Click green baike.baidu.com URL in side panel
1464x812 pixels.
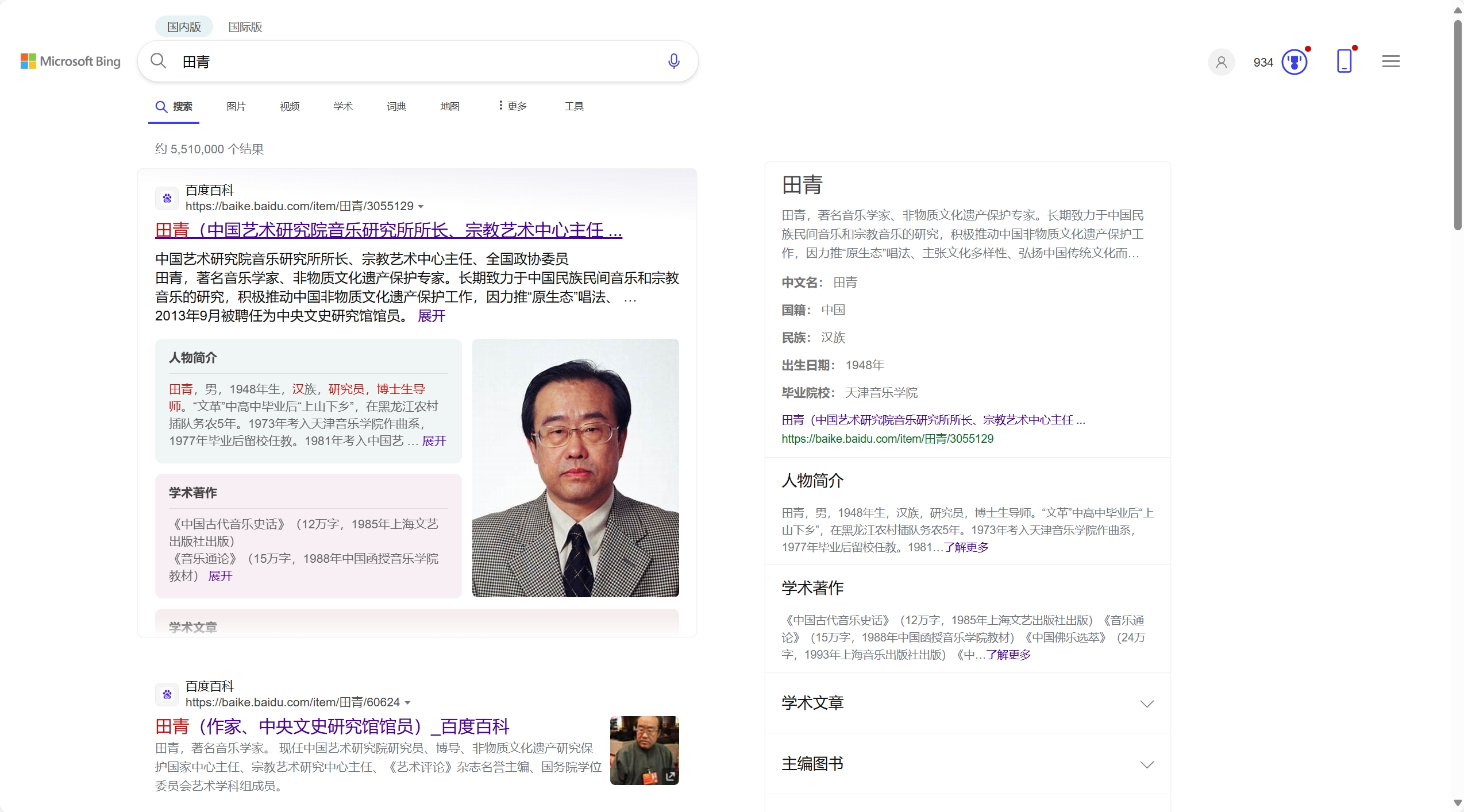pos(887,439)
